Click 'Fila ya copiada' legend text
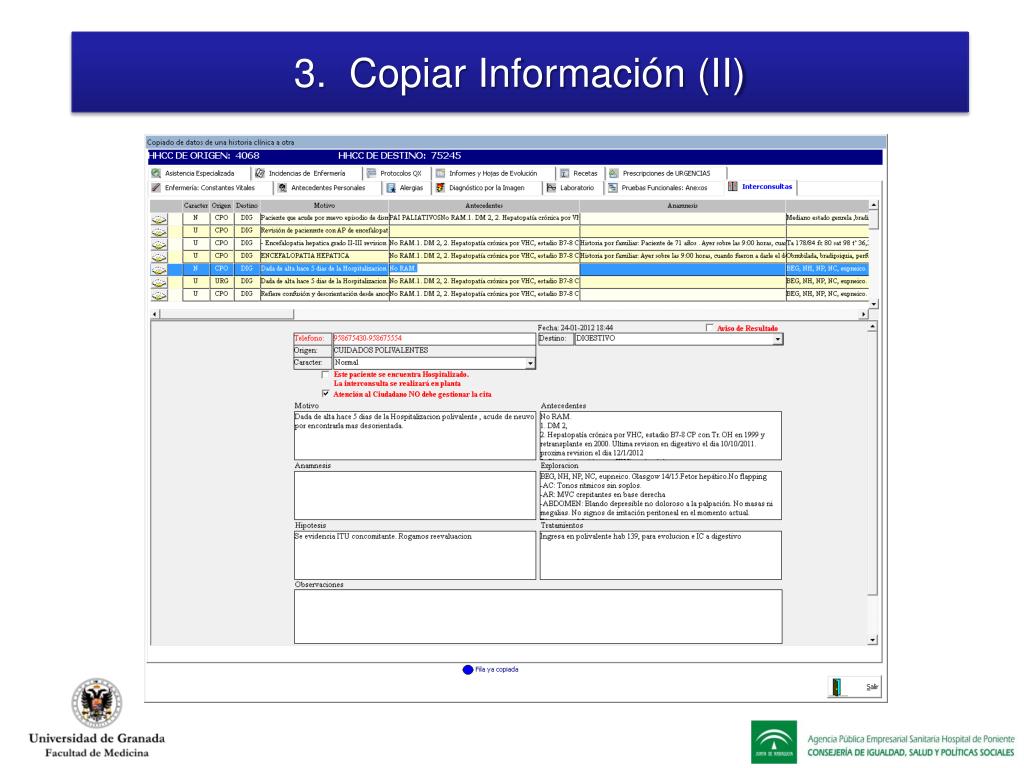Image resolution: width=1024 pixels, height=768 pixels. point(496,669)
